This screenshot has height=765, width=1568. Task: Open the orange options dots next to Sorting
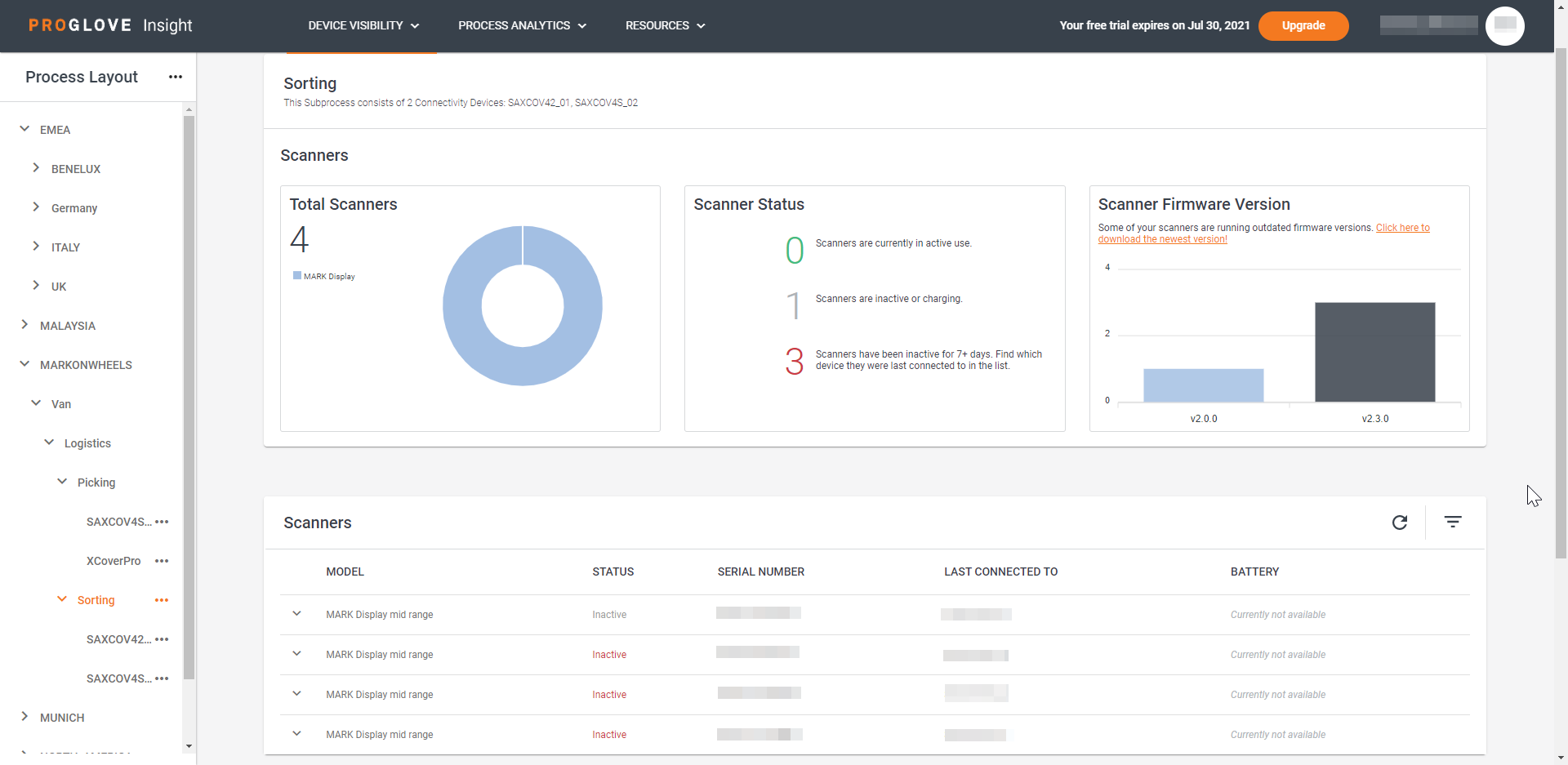point(162,600)
